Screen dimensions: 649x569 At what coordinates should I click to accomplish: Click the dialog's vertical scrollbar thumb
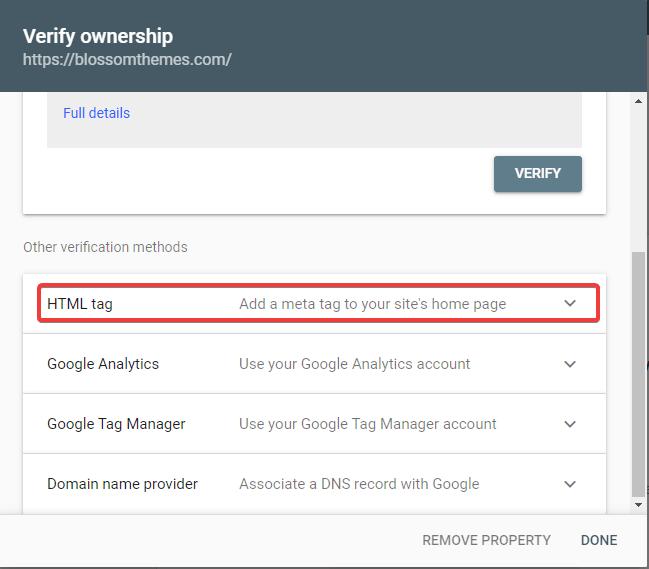pyautogui.click(x=638, y=372)
